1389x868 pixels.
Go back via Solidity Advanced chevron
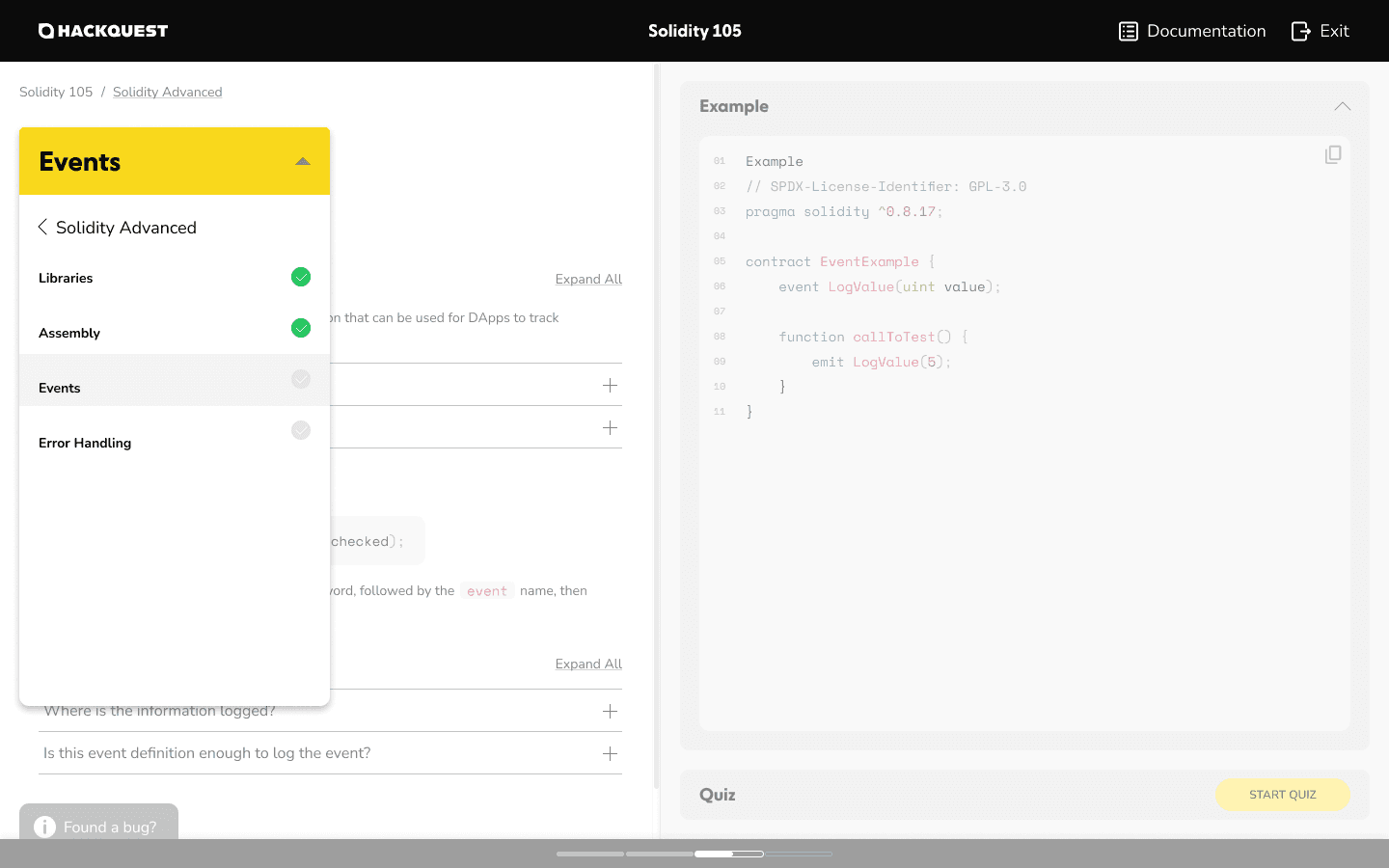point(42,227)
